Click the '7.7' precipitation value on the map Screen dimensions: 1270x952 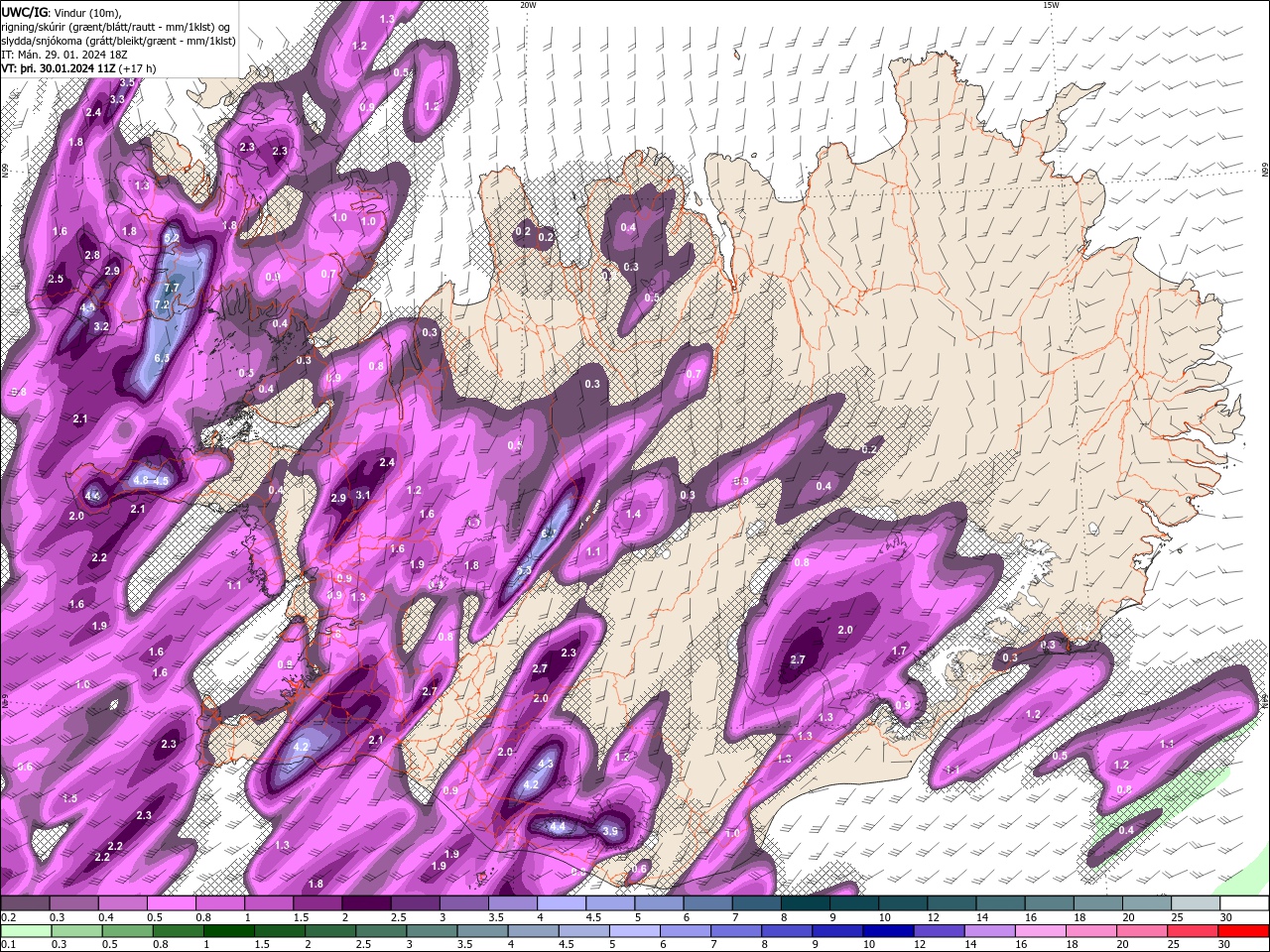[171, 288]
